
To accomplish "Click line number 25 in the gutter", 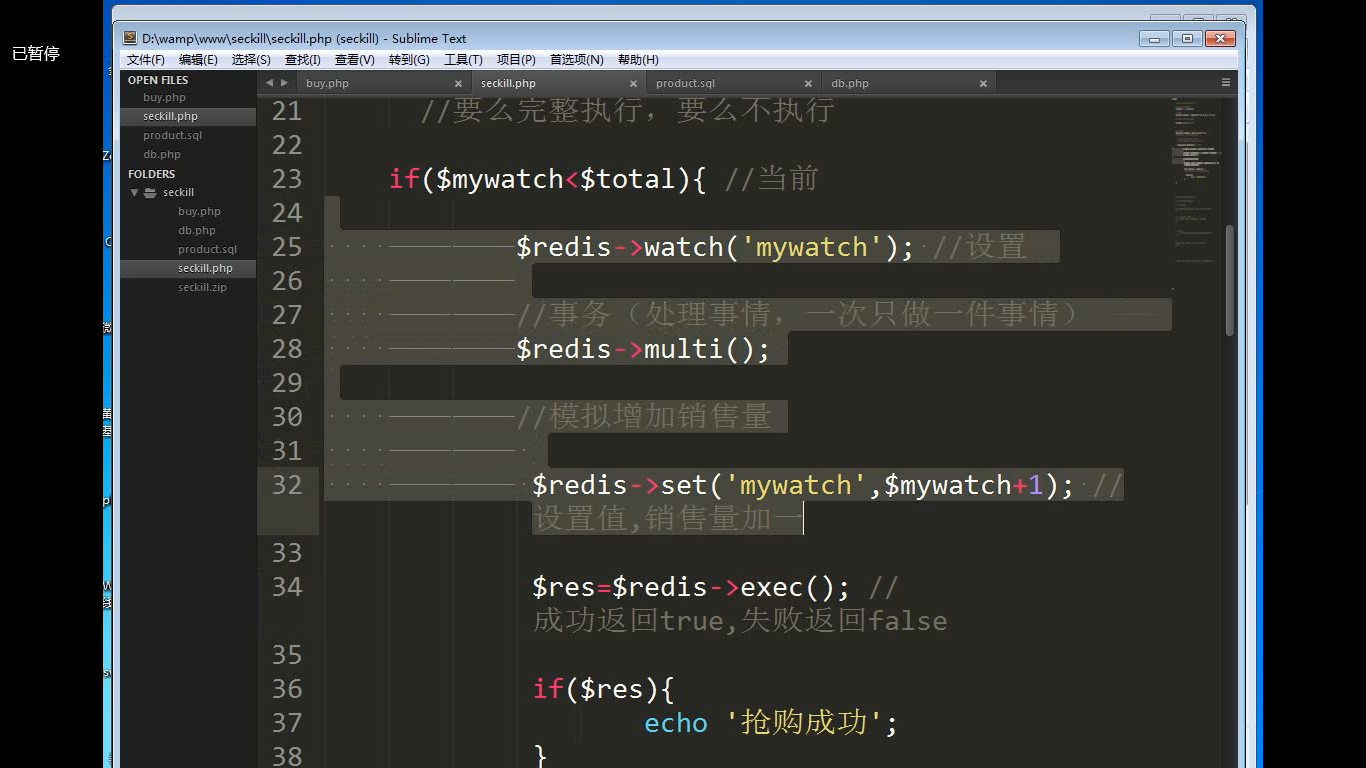I will pyautogui.click(x=287, y=247).
